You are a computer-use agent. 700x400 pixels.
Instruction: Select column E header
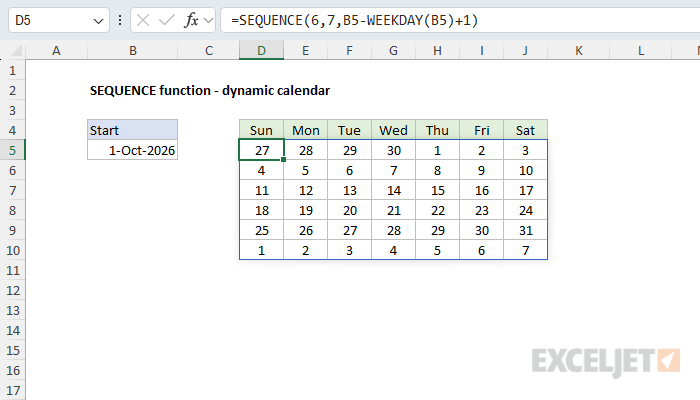coord(305,50)
